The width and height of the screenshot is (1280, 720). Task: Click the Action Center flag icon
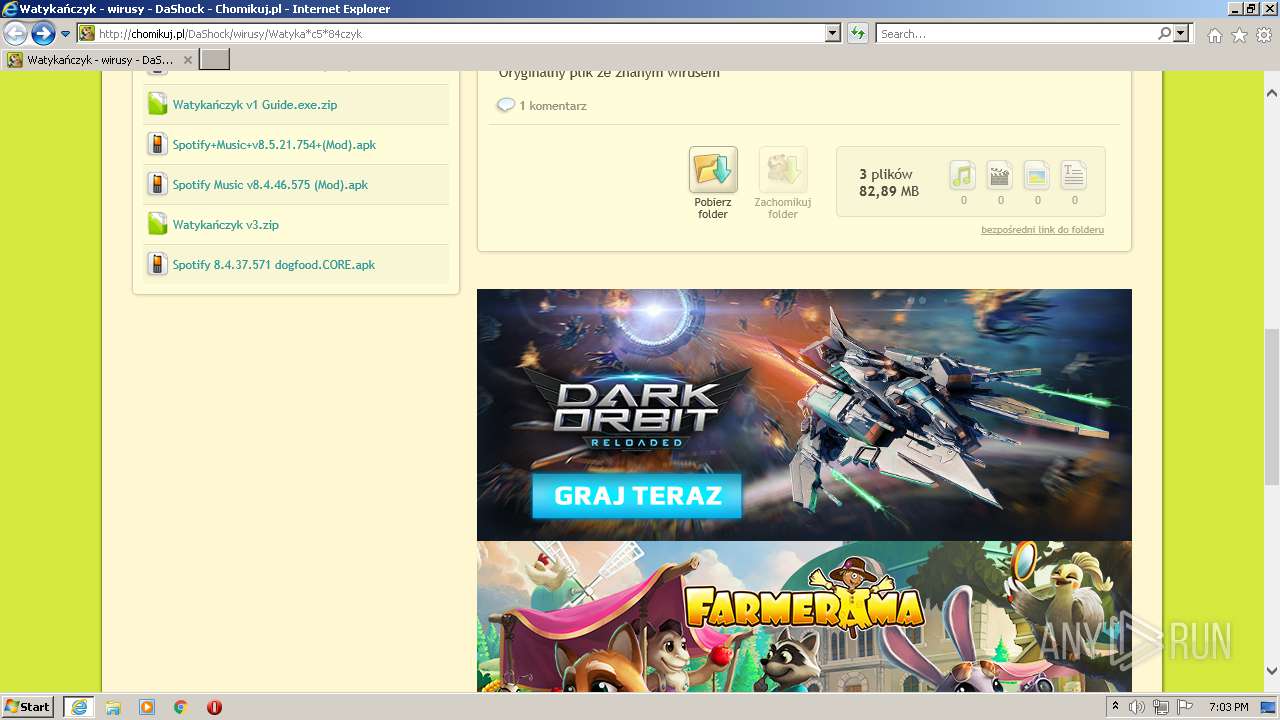pos(1185,707)
